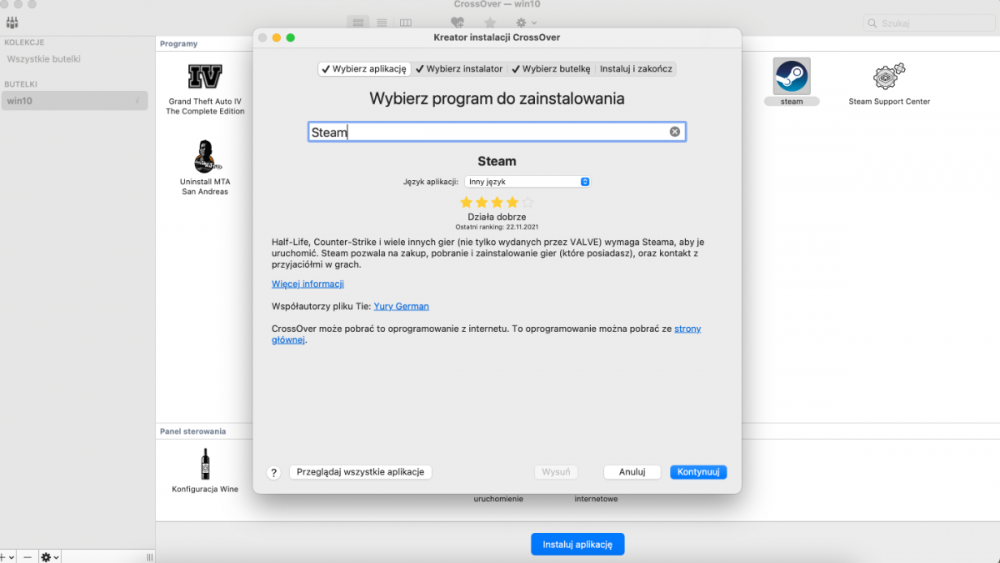Viewport: 1000px width, 563px height.
Task: Open the Język aplikacji language dropdown
Action: [x=527, y=182]
